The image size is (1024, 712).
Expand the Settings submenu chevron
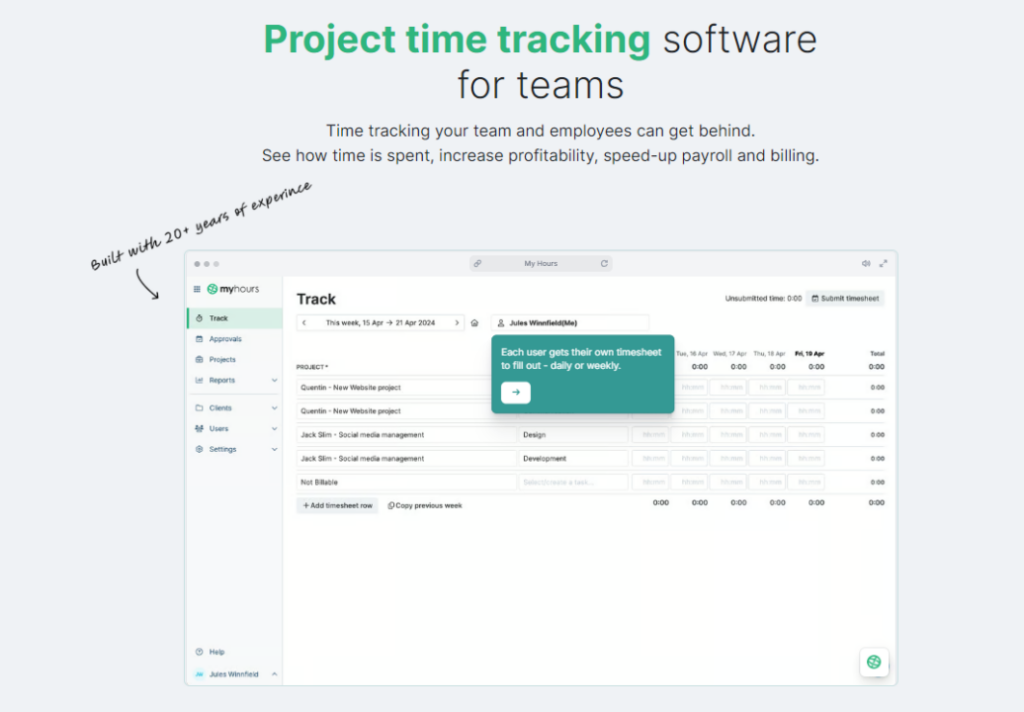[x=274, y=449]
